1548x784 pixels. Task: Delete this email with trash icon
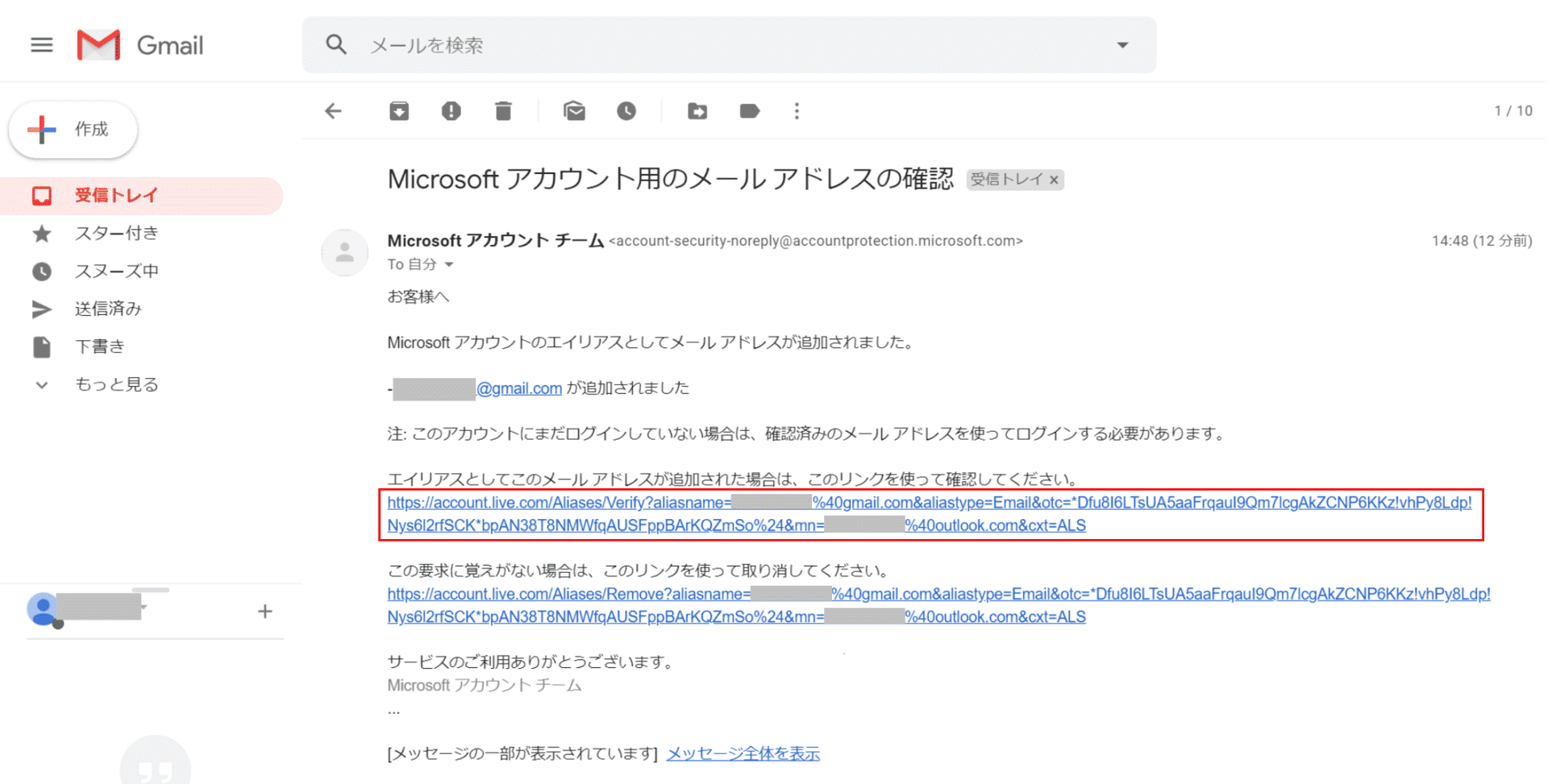coord(503,111)
